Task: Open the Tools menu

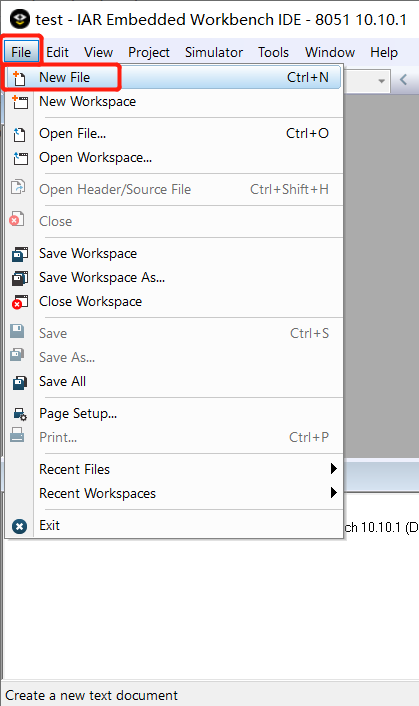Action: (x=273, y=52)
